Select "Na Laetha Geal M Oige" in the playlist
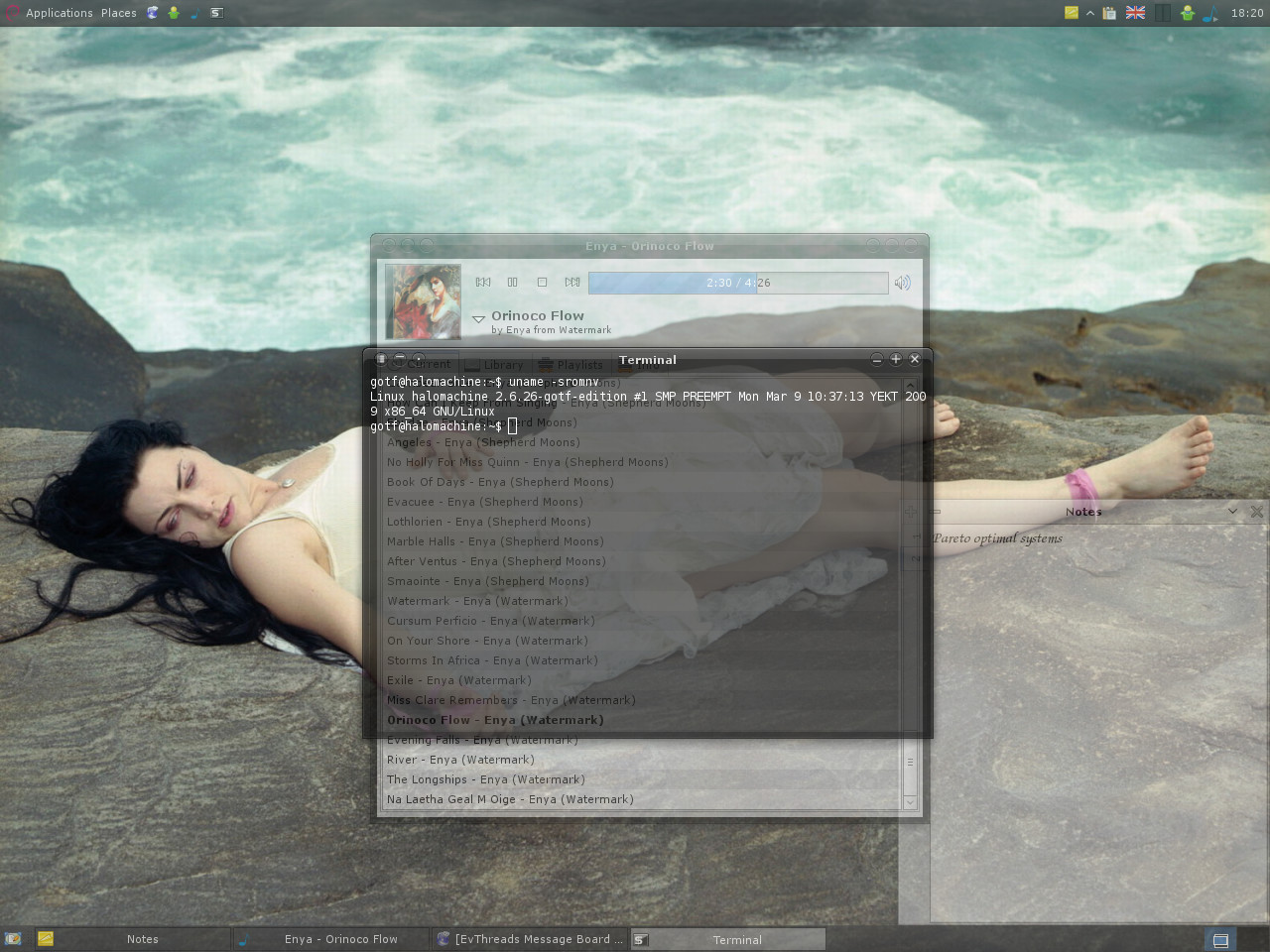 (x=642, y=799)
